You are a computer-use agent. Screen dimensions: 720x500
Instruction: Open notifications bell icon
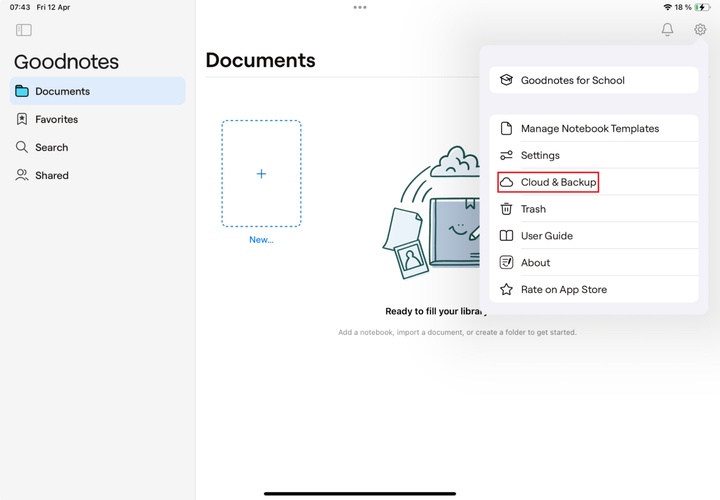coord(667,29)
